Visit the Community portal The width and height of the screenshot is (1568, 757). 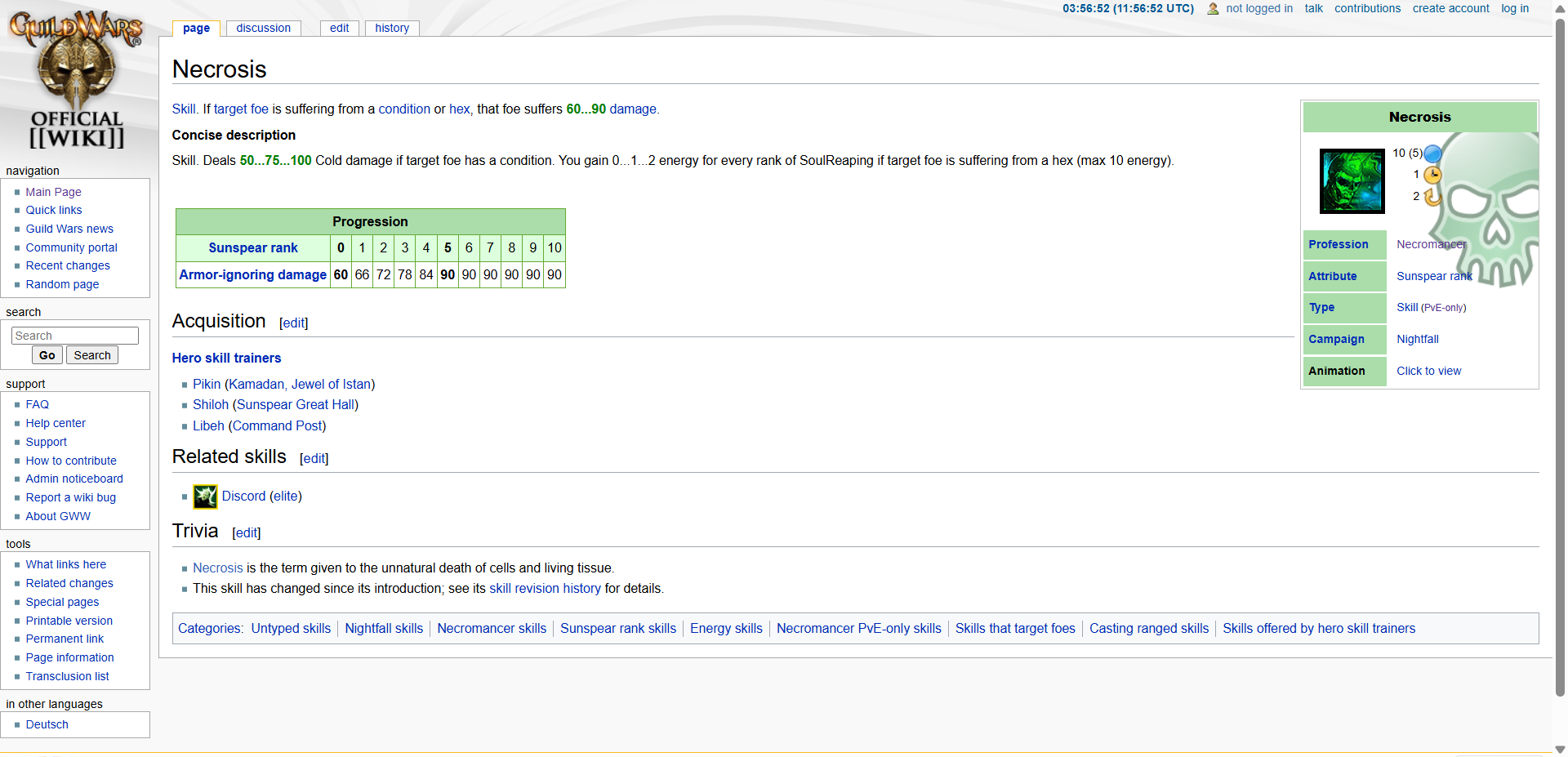point(71,247)
